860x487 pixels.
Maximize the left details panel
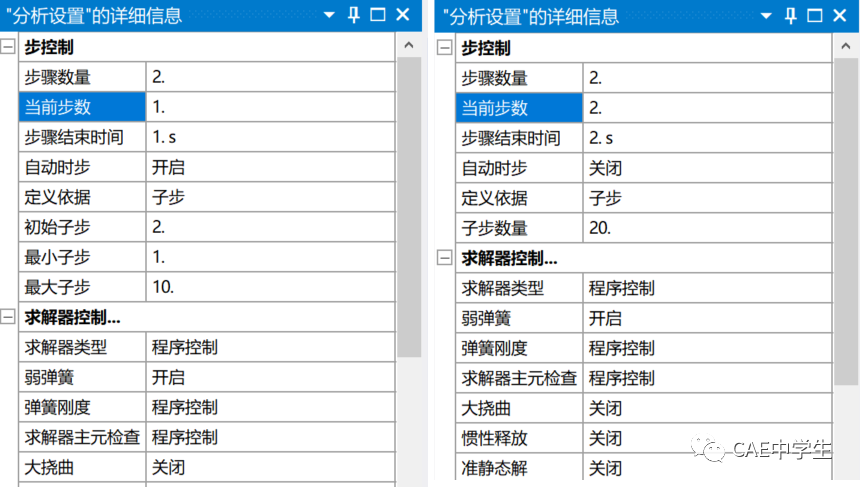(378, 15)
